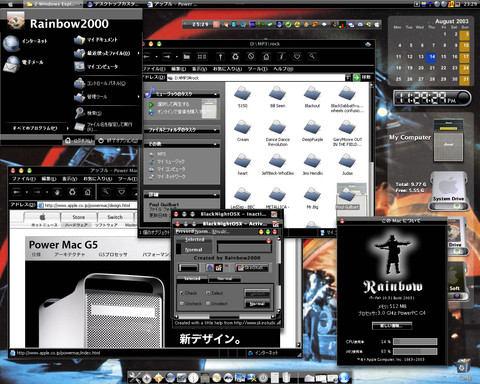
Task: Click the memory usage bar in About This Mac
Action: pos(415,351)
